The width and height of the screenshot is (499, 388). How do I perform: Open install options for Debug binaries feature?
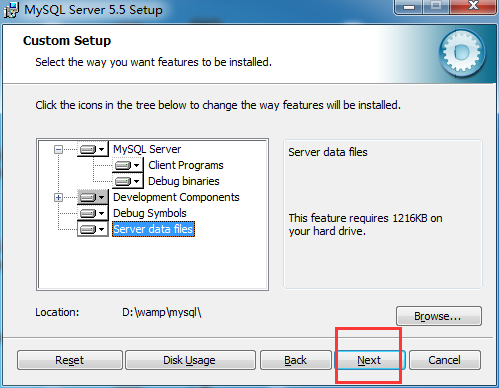click(128, 181)
